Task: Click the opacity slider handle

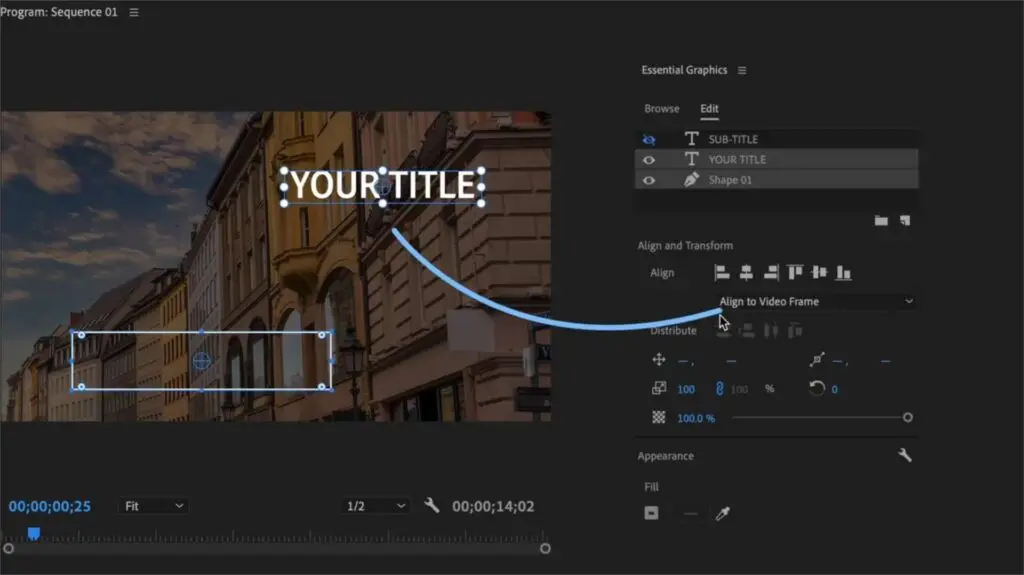Action: coord(907,418)
